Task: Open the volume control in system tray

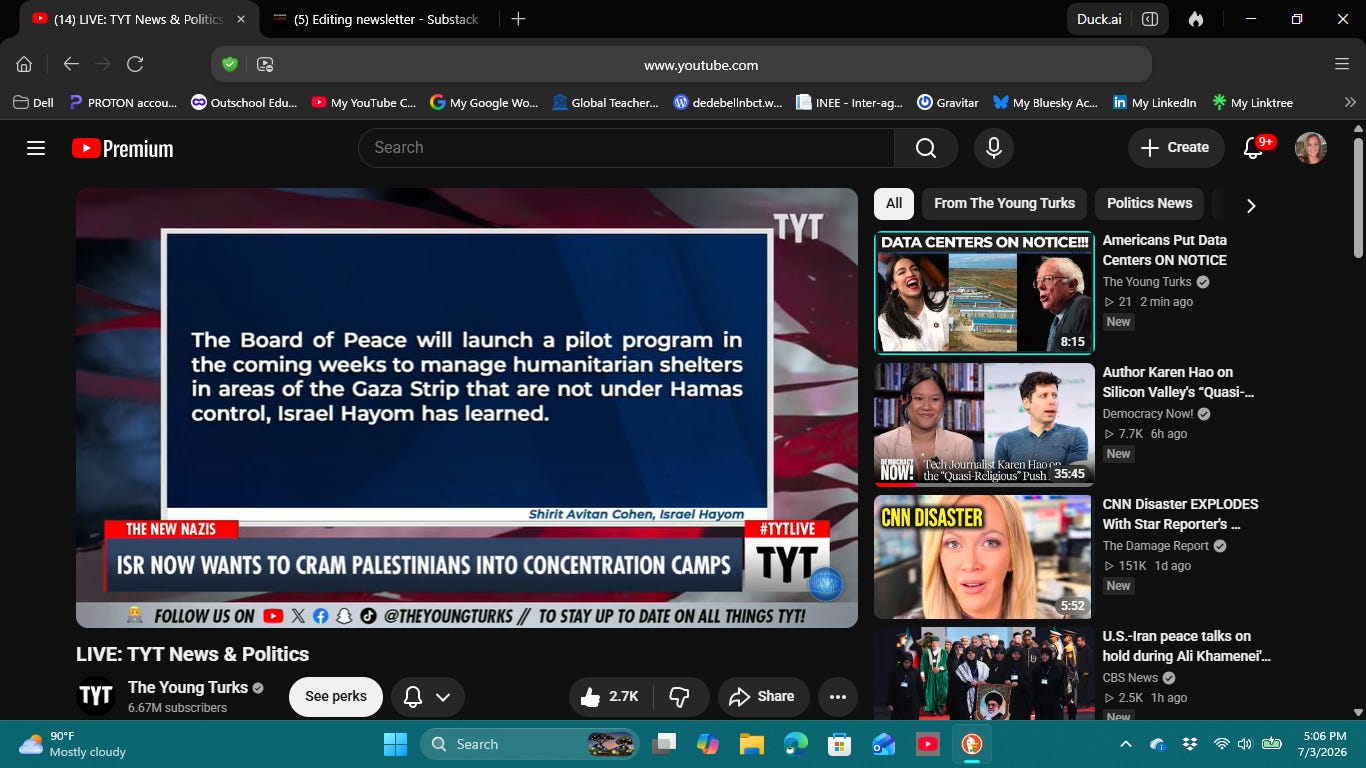Action: click(x=1245, y=744)
